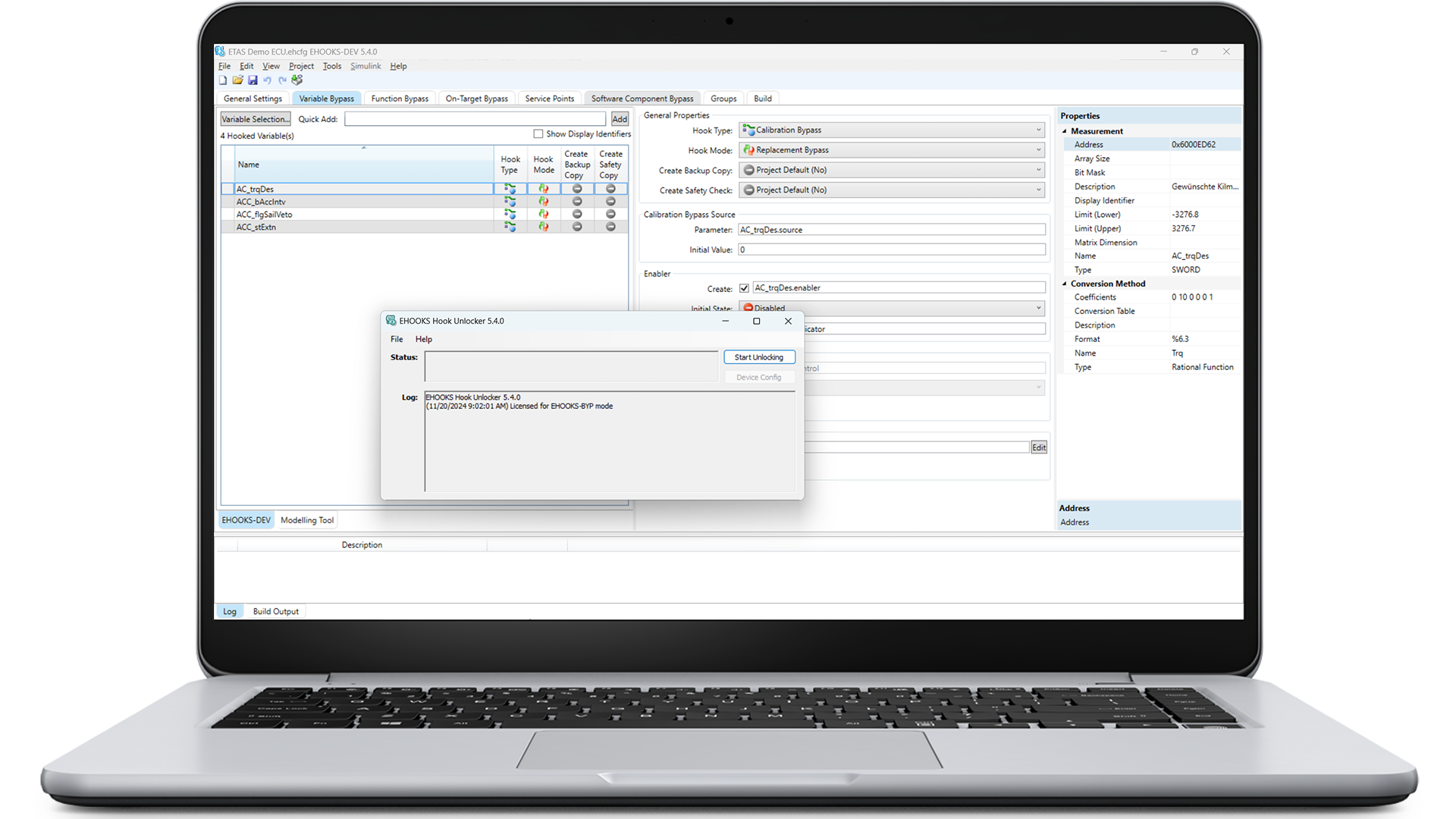Click the Hook Mode icon for AC_trqDes
The image size is (1456, 819).
pyautogui.click(x=544, y=189)
